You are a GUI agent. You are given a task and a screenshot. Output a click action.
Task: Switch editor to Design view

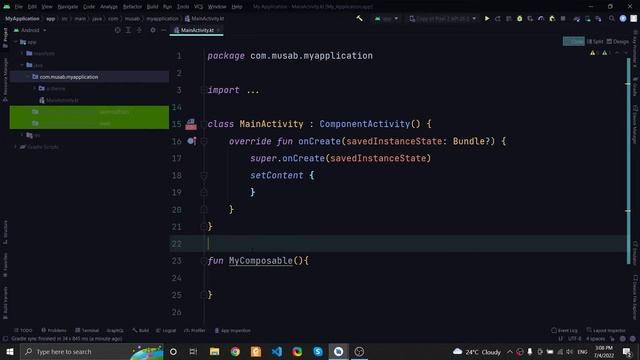pyautogui.click(x=618, y=41)
